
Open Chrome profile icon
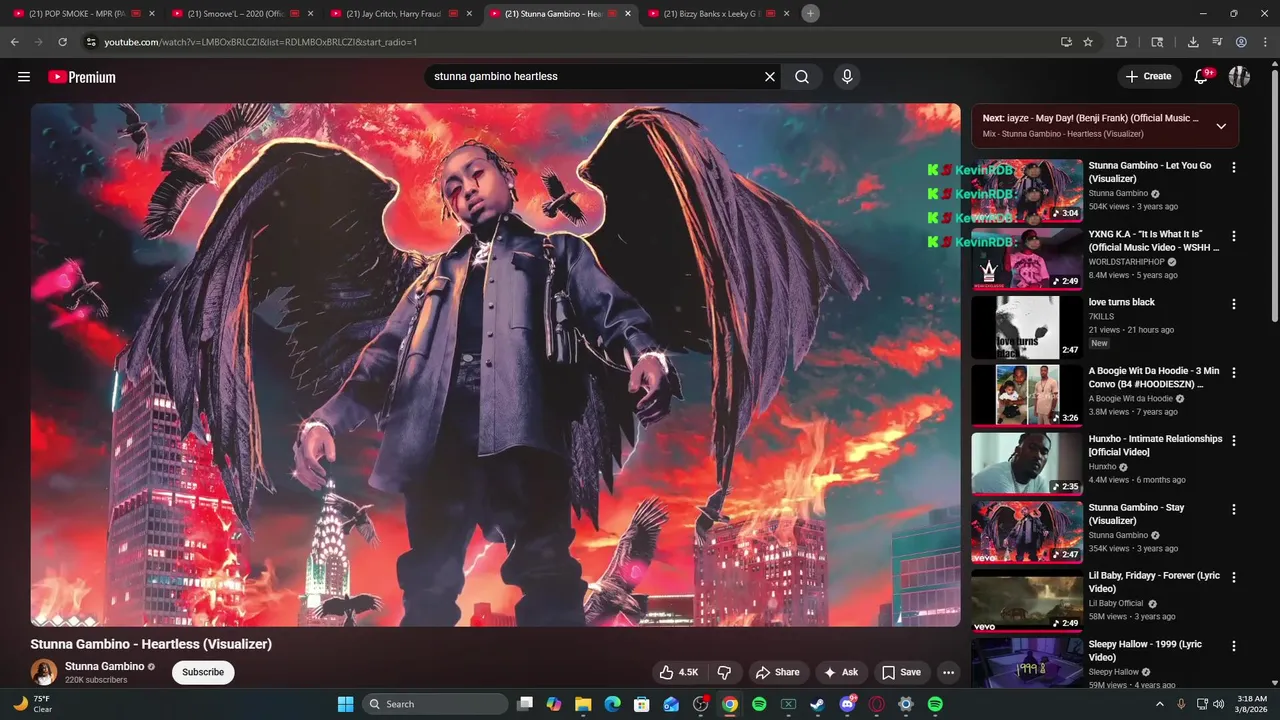click(x=1241, y=42)
